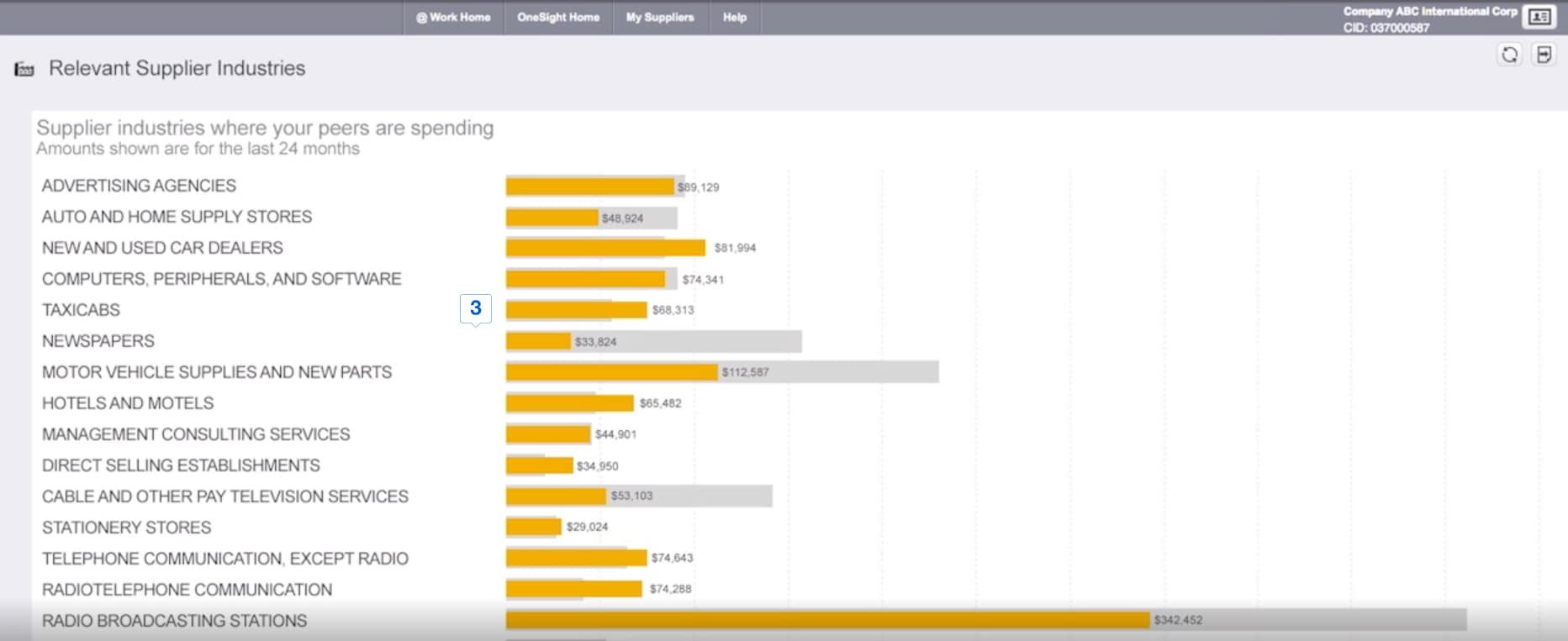Click the TAXICABS industry name
Viewport: 1568px width, 641px height.
tap(81, 310)
